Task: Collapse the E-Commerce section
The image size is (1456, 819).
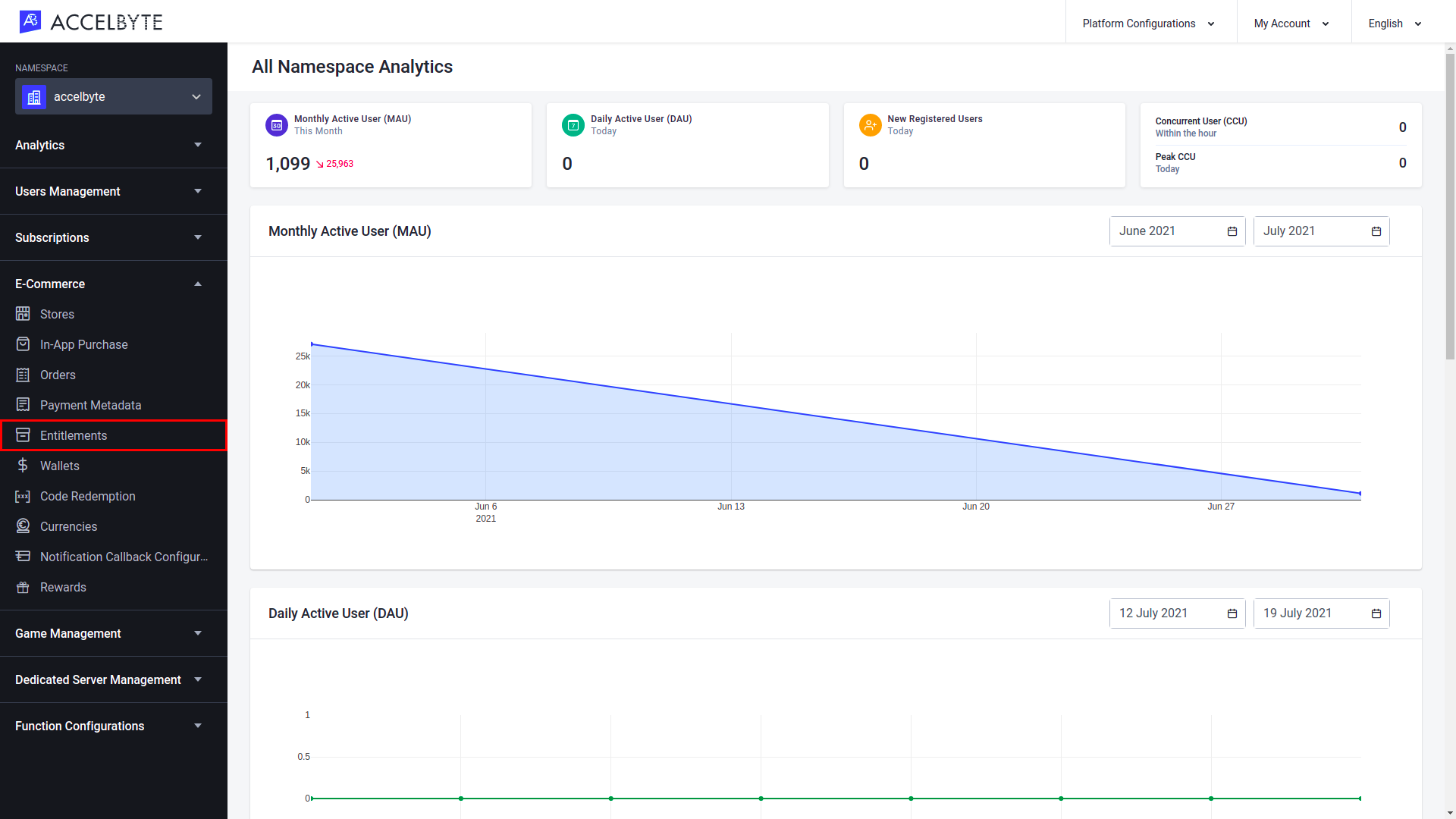Action: coord(114,284)
